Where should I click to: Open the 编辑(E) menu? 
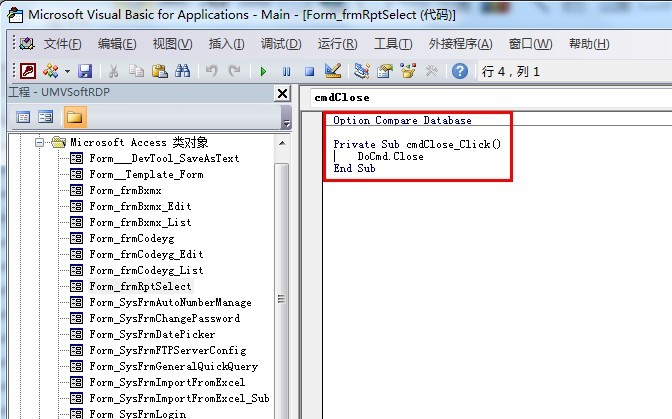(117, 43)
